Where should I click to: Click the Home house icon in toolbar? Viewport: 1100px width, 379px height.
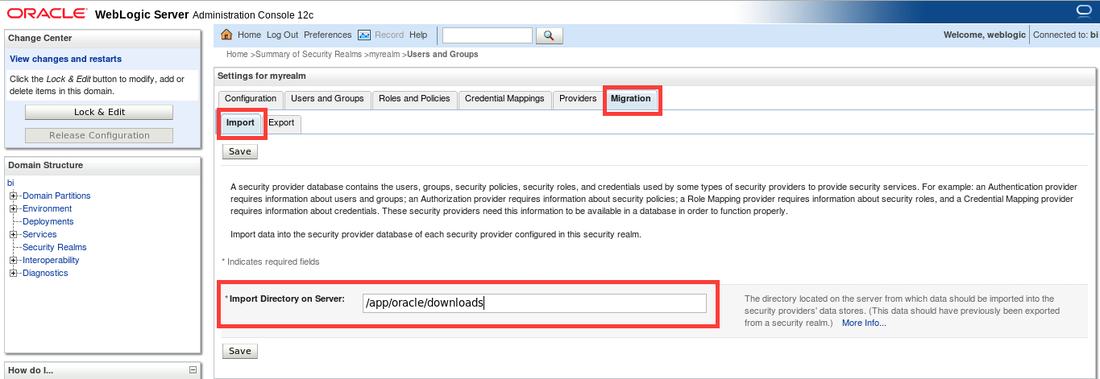227,35
